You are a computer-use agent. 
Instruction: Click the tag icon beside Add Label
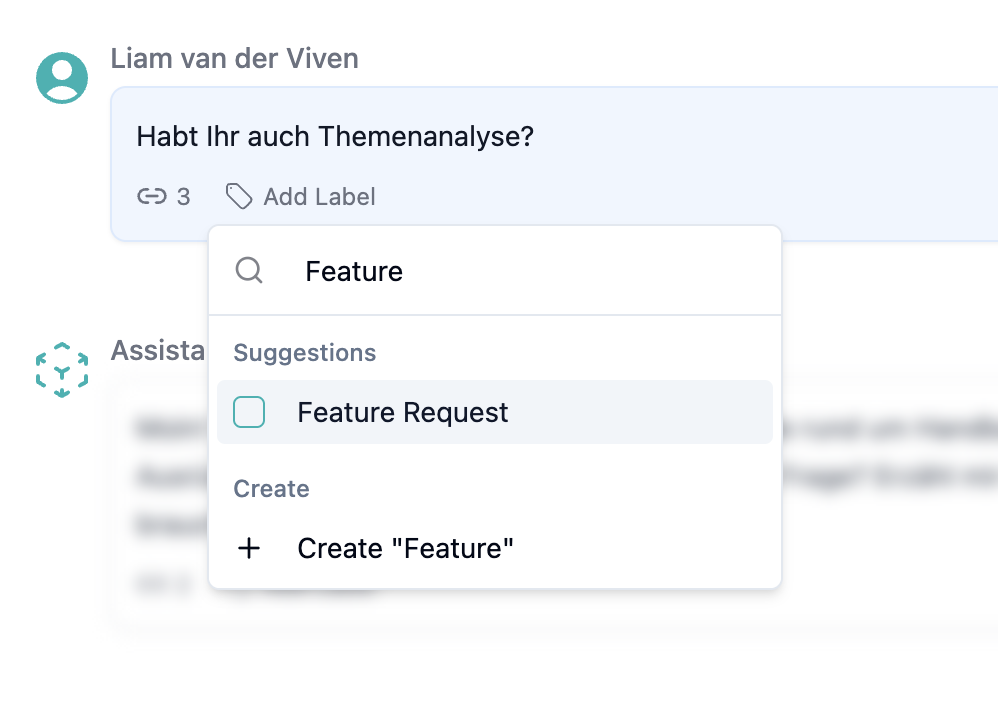240,197
